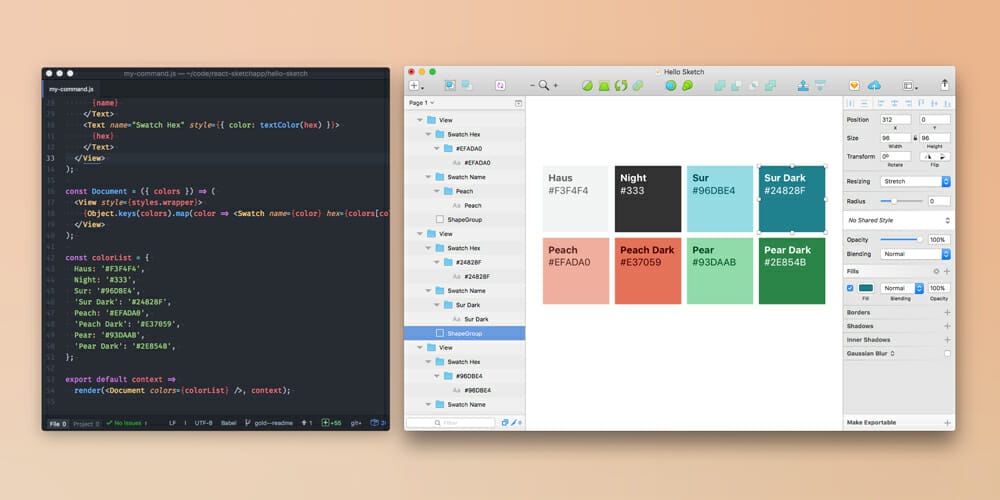Click the Flatten toolbar icon
The height and width of the screenshot is (500, 1000).
[x=638, y=85]
